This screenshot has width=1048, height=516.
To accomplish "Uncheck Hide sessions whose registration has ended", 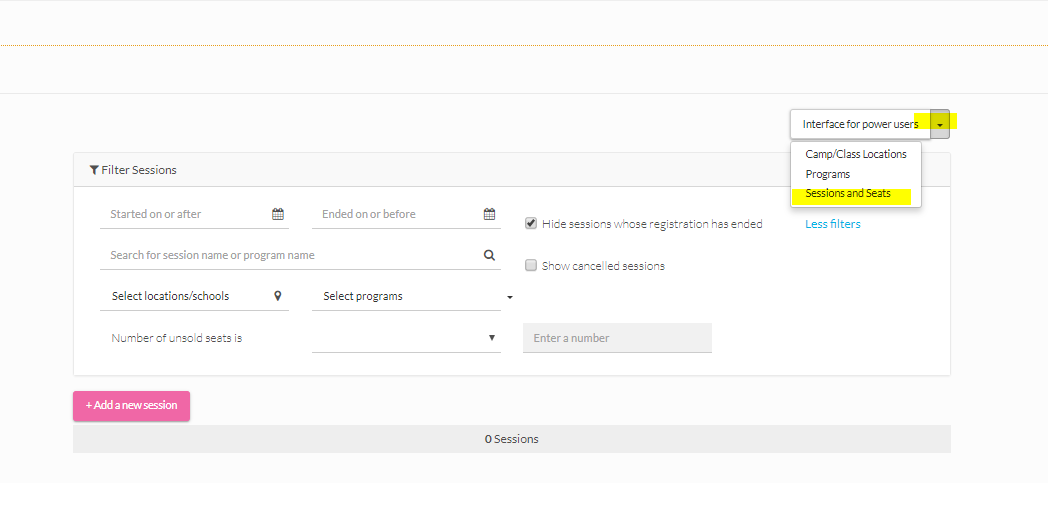I will click(531, 224).
